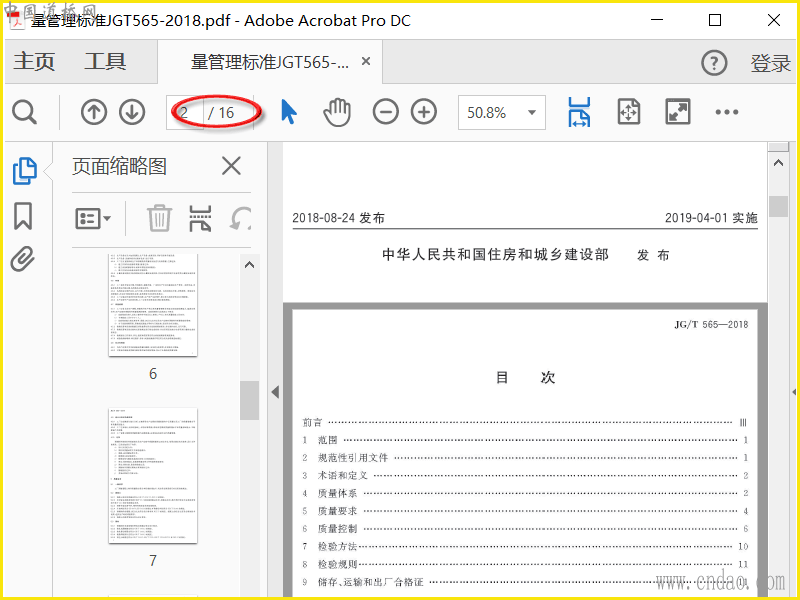Go to next page with down arrow
The width and height of the screenshot is (800, 600).
[x=132, y=112]
